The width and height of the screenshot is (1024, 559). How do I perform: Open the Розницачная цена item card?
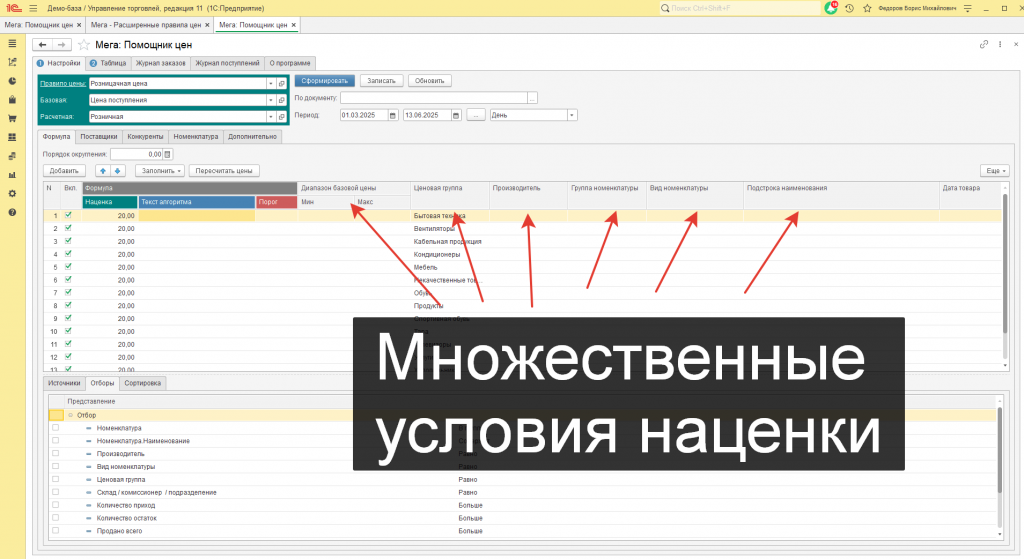[x=281, y=84]
